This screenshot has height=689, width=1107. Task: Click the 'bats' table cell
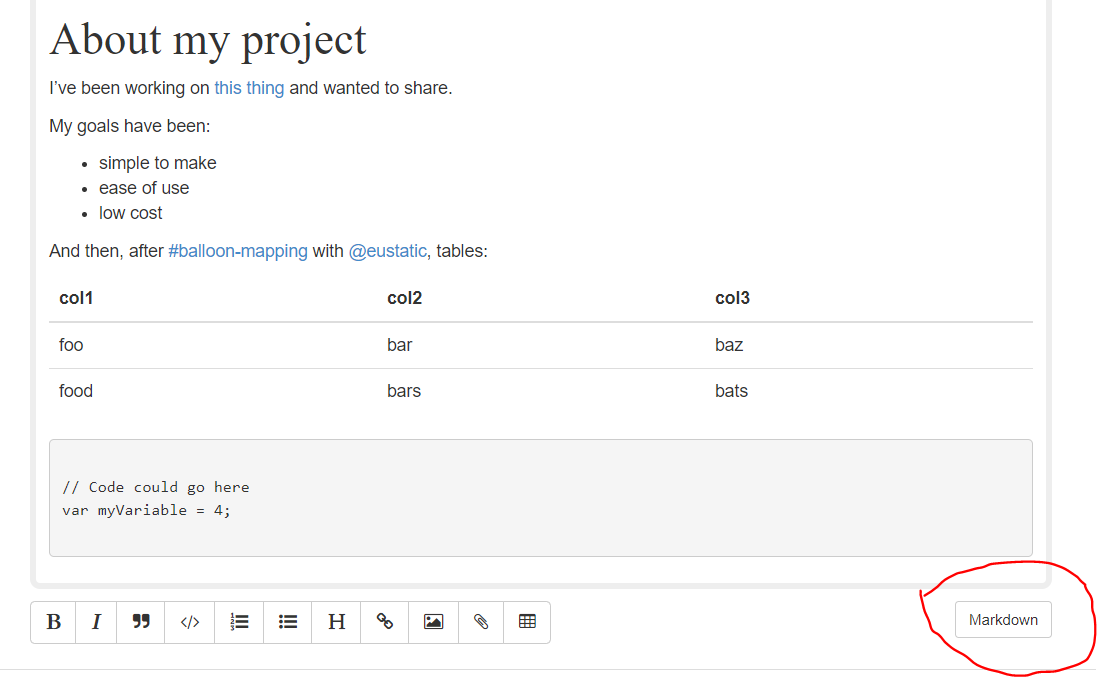[x=731, y=390]
